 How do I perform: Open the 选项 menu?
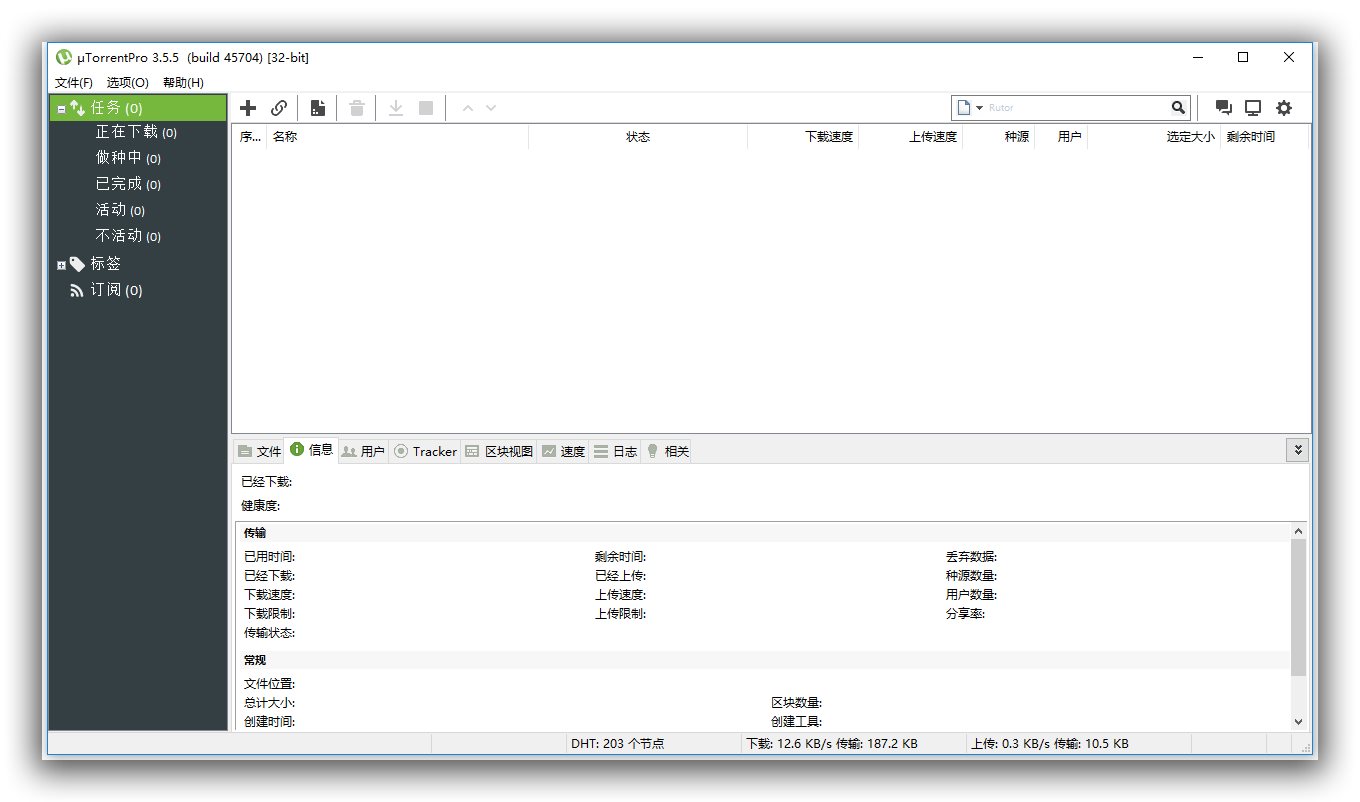tap(127, 82)
